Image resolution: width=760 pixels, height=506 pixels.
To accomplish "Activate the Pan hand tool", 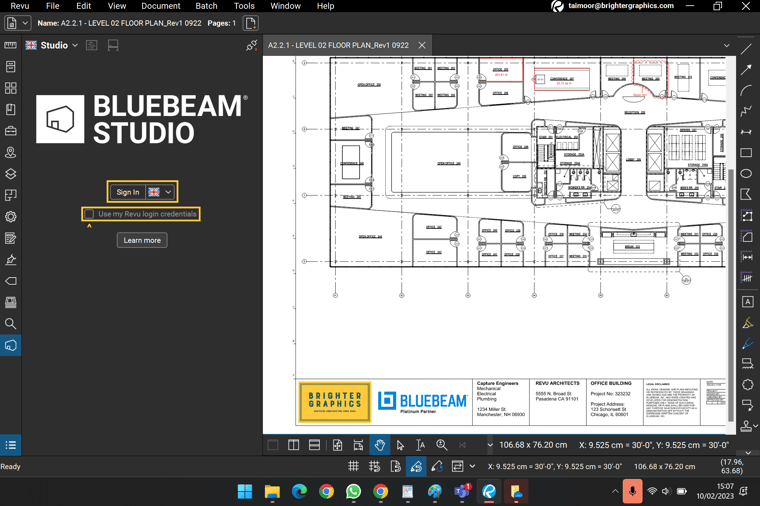I will click(380, 445).
